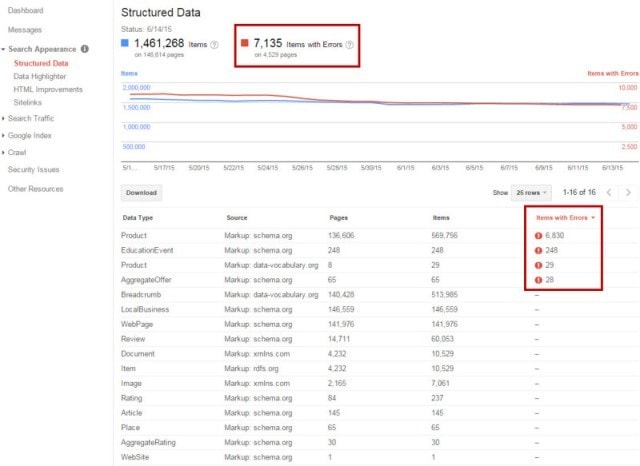The height and width of the screenshot is (466, 640).
Task: Click the help icon beside Items with Errors
Action: tap(350, 44)
